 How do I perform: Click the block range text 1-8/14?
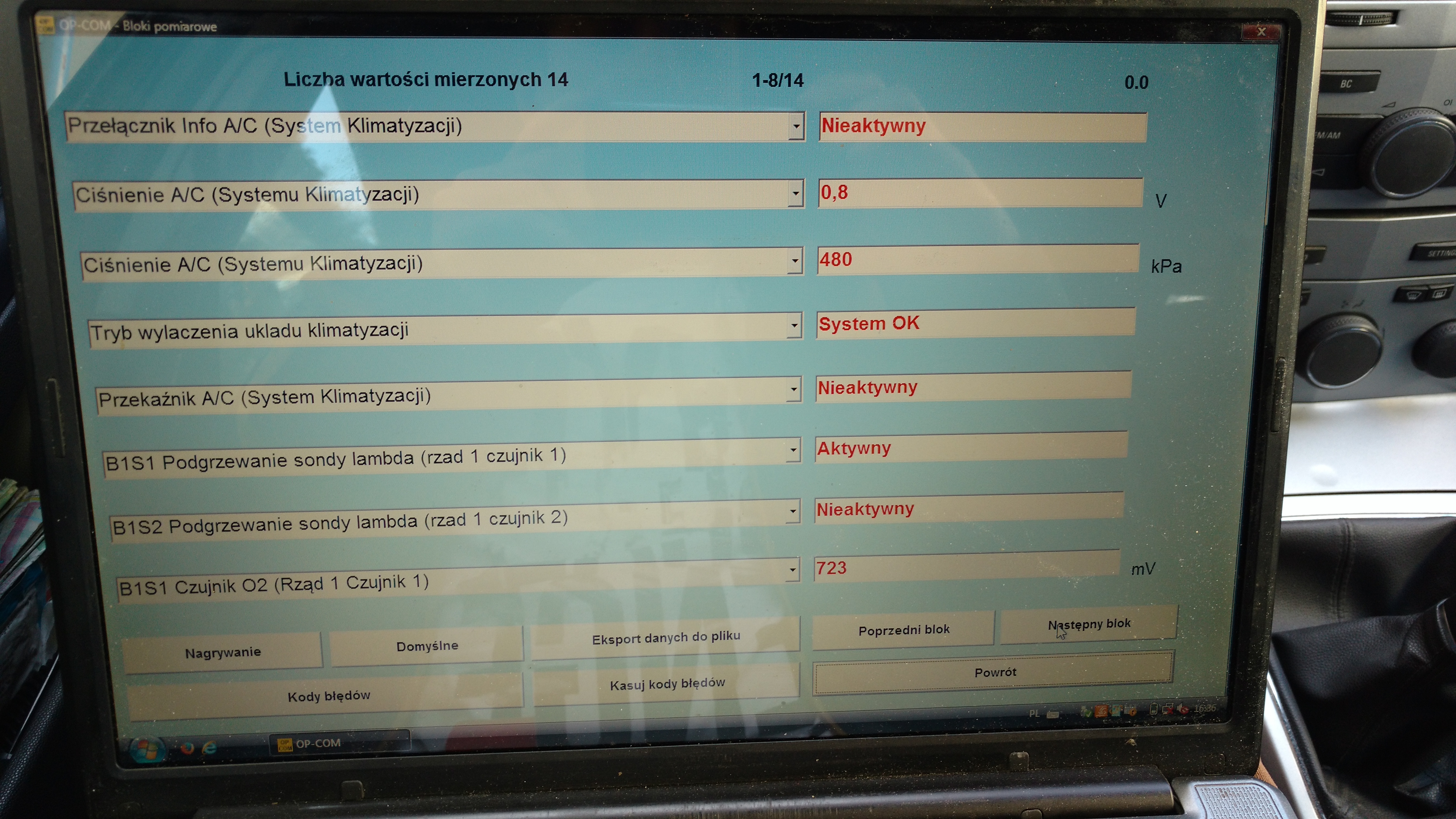(778, 81)
